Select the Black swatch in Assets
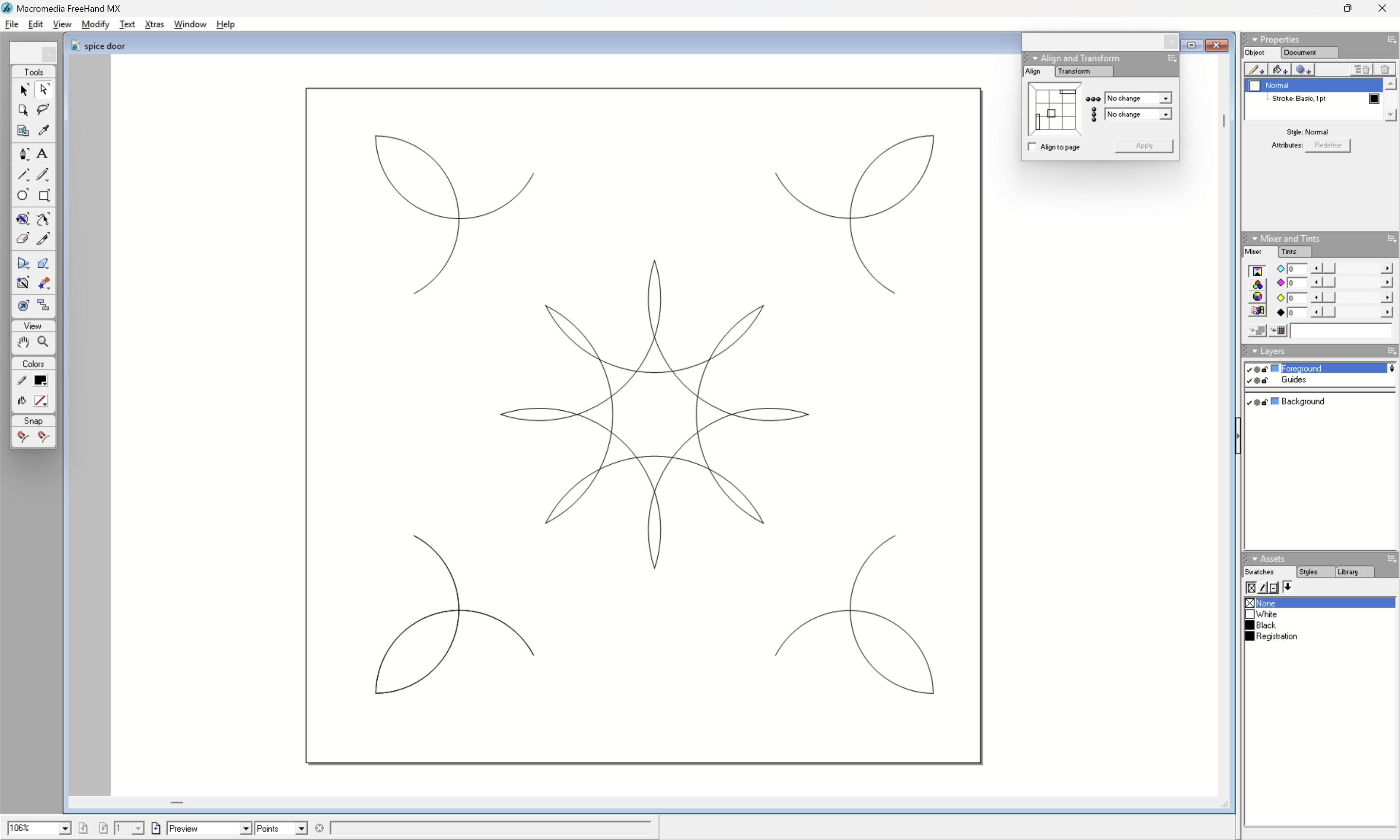Image resolution: width=1400 pixels, height=840 pixels. 1265,625
